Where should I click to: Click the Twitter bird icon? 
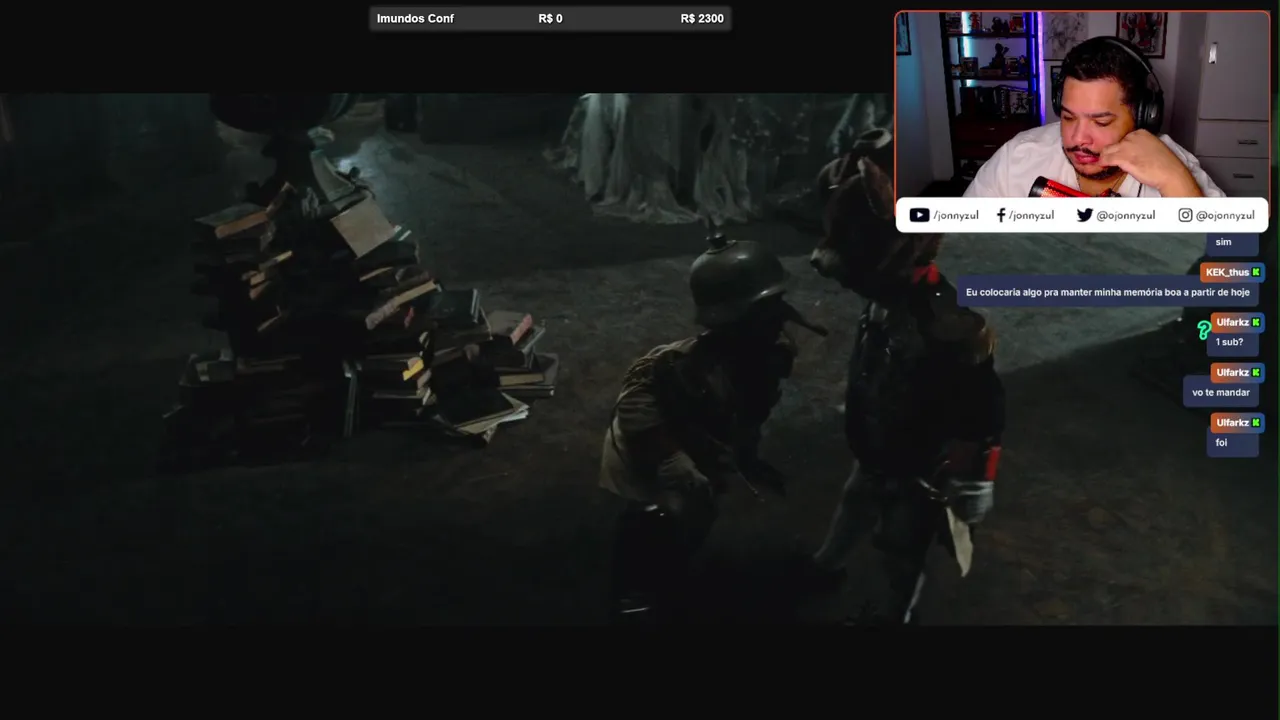point(1084,215)
